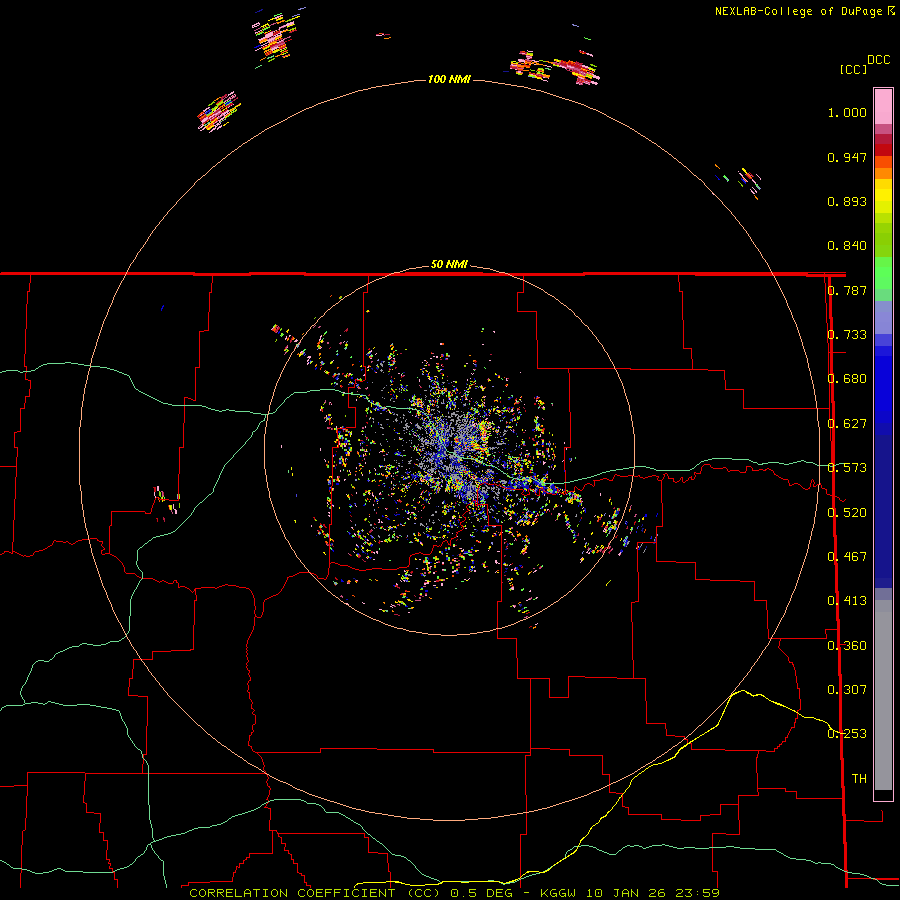
Task: Click the TH threshold label
Action: pyautogui.click(x=859, y=779)
